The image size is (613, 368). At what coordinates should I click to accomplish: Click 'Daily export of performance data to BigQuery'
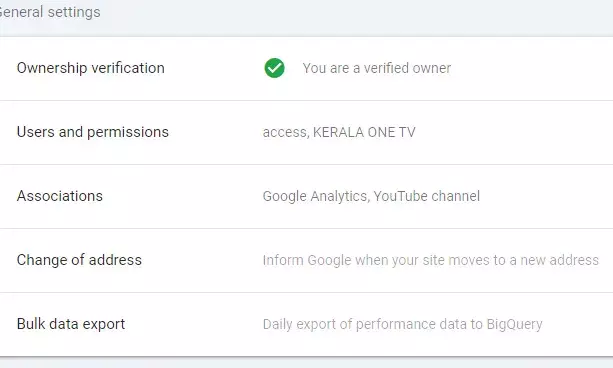[402, 324]
